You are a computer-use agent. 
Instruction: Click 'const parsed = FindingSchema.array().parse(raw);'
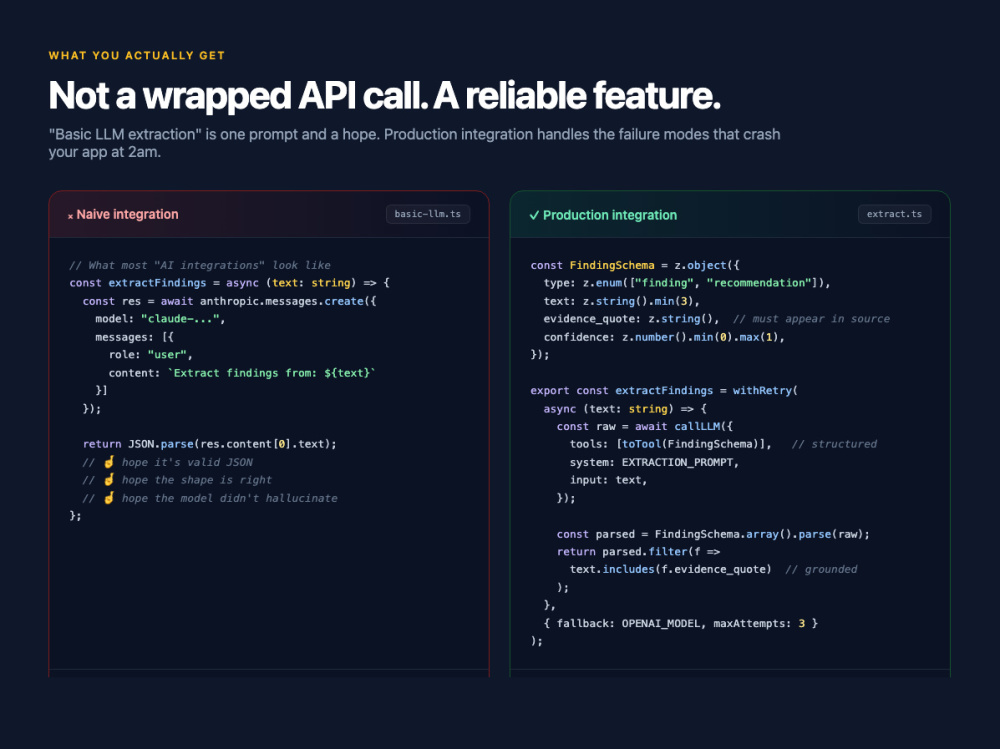coord(713,534)
